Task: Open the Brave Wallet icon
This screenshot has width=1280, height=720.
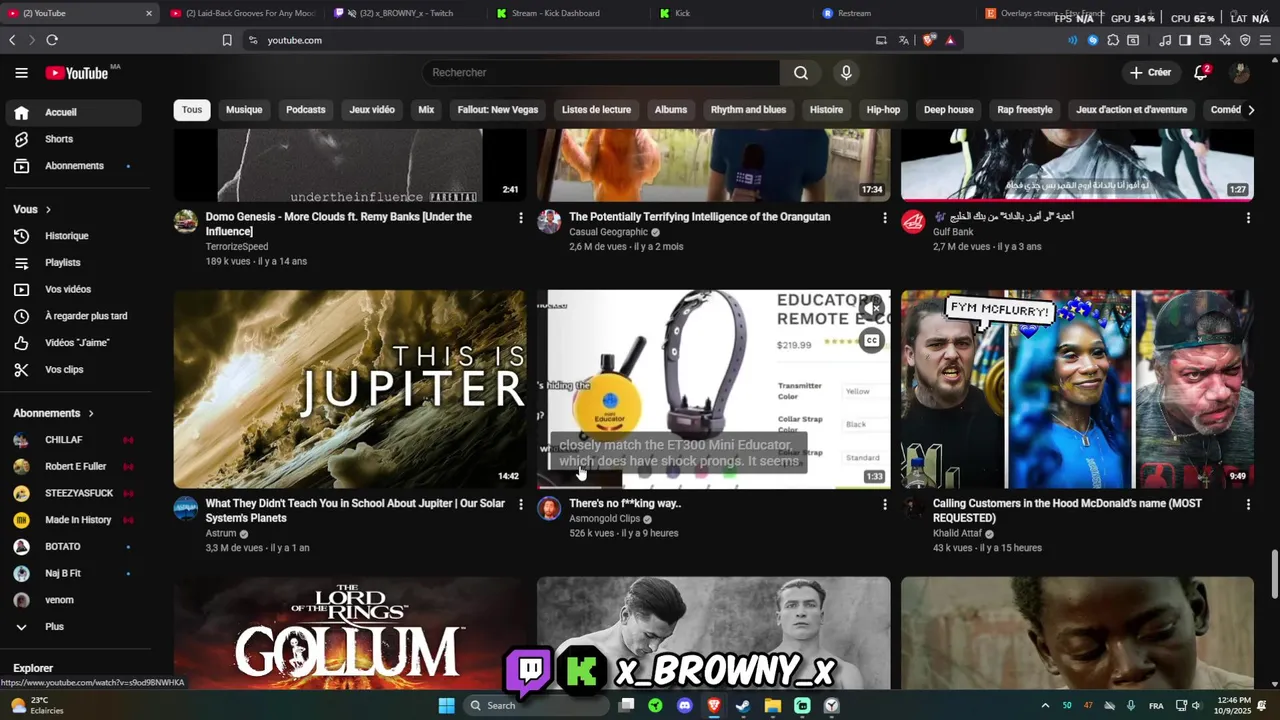Action: click(x=1205, y=40)
